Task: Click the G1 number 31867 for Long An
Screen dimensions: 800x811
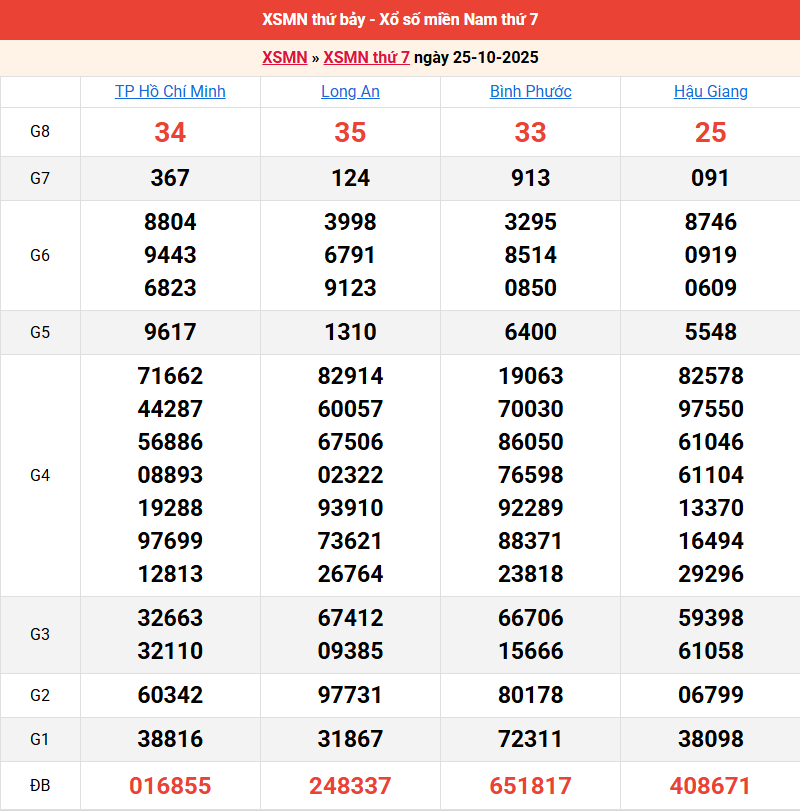Action: (350, 739)
